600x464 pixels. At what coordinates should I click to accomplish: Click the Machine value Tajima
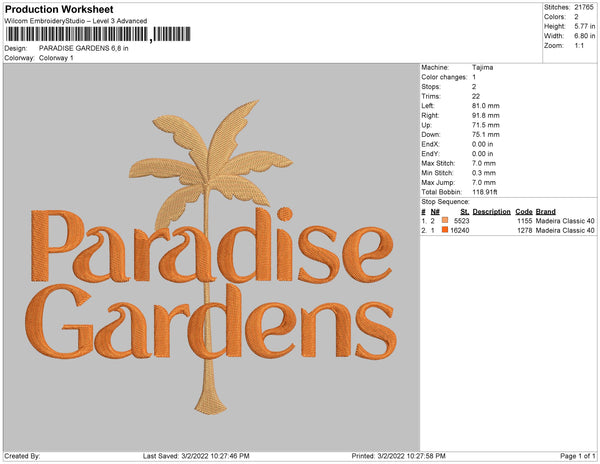coord(483,67)
